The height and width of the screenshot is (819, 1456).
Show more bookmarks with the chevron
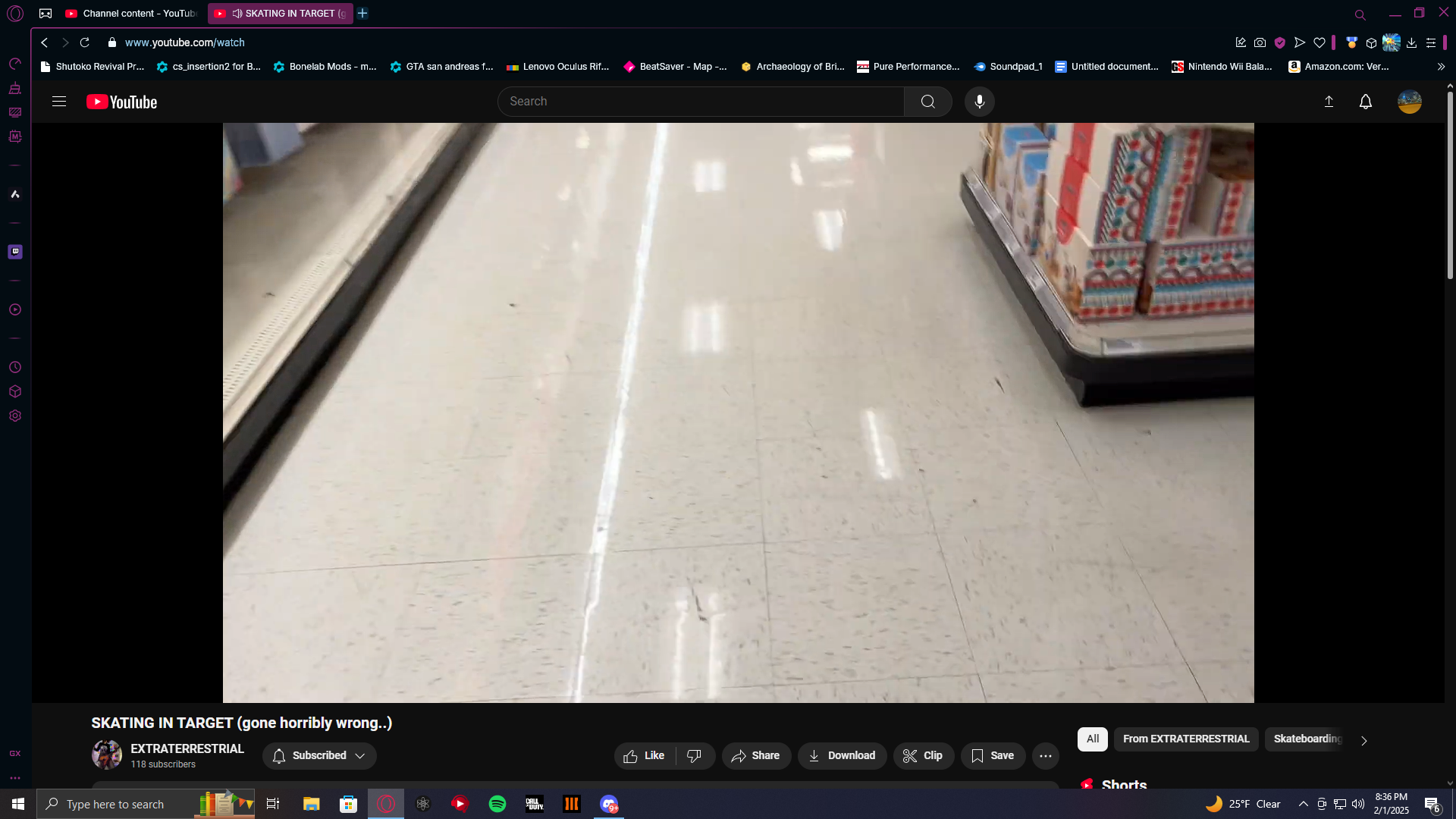[1441, 67]
